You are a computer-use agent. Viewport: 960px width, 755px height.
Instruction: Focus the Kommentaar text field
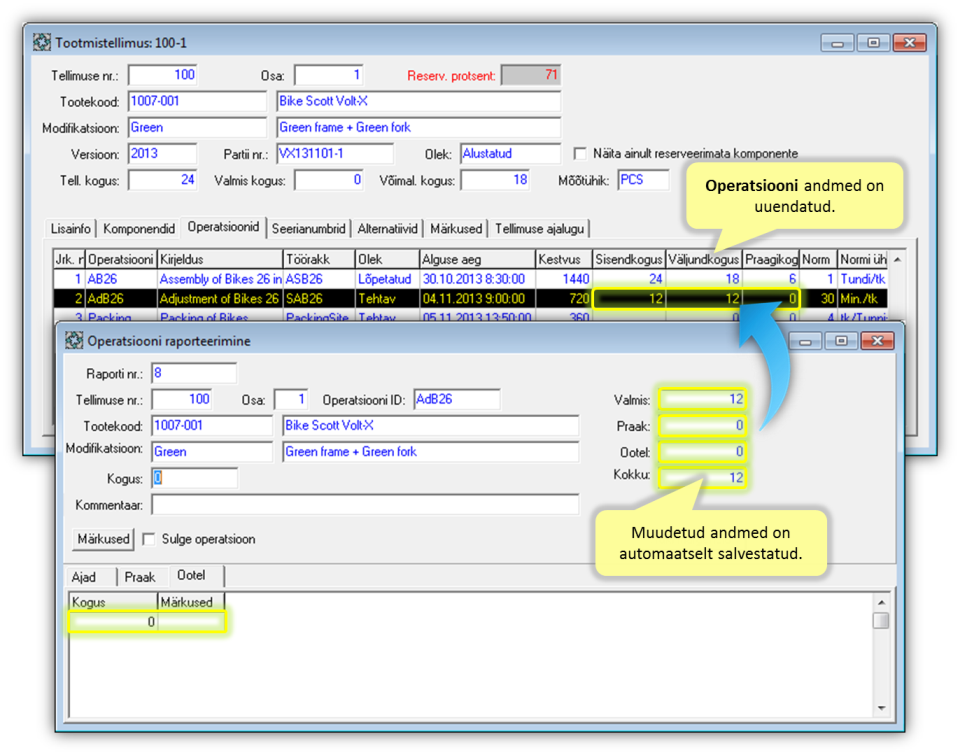click(365, 505)
